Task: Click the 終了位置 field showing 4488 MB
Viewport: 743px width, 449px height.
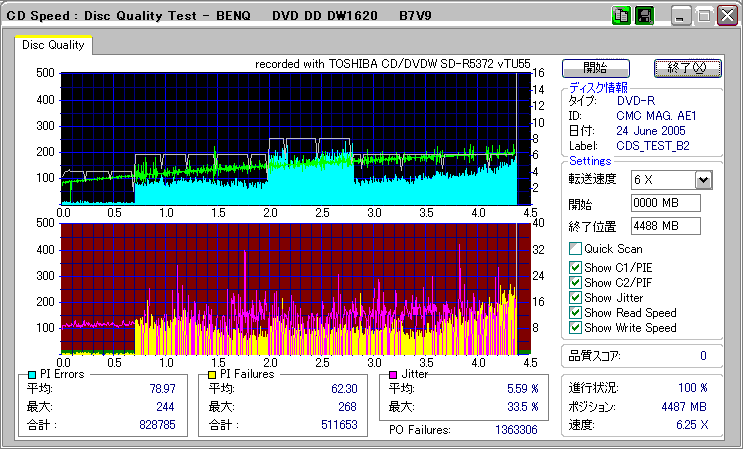Action: (665, 225)
